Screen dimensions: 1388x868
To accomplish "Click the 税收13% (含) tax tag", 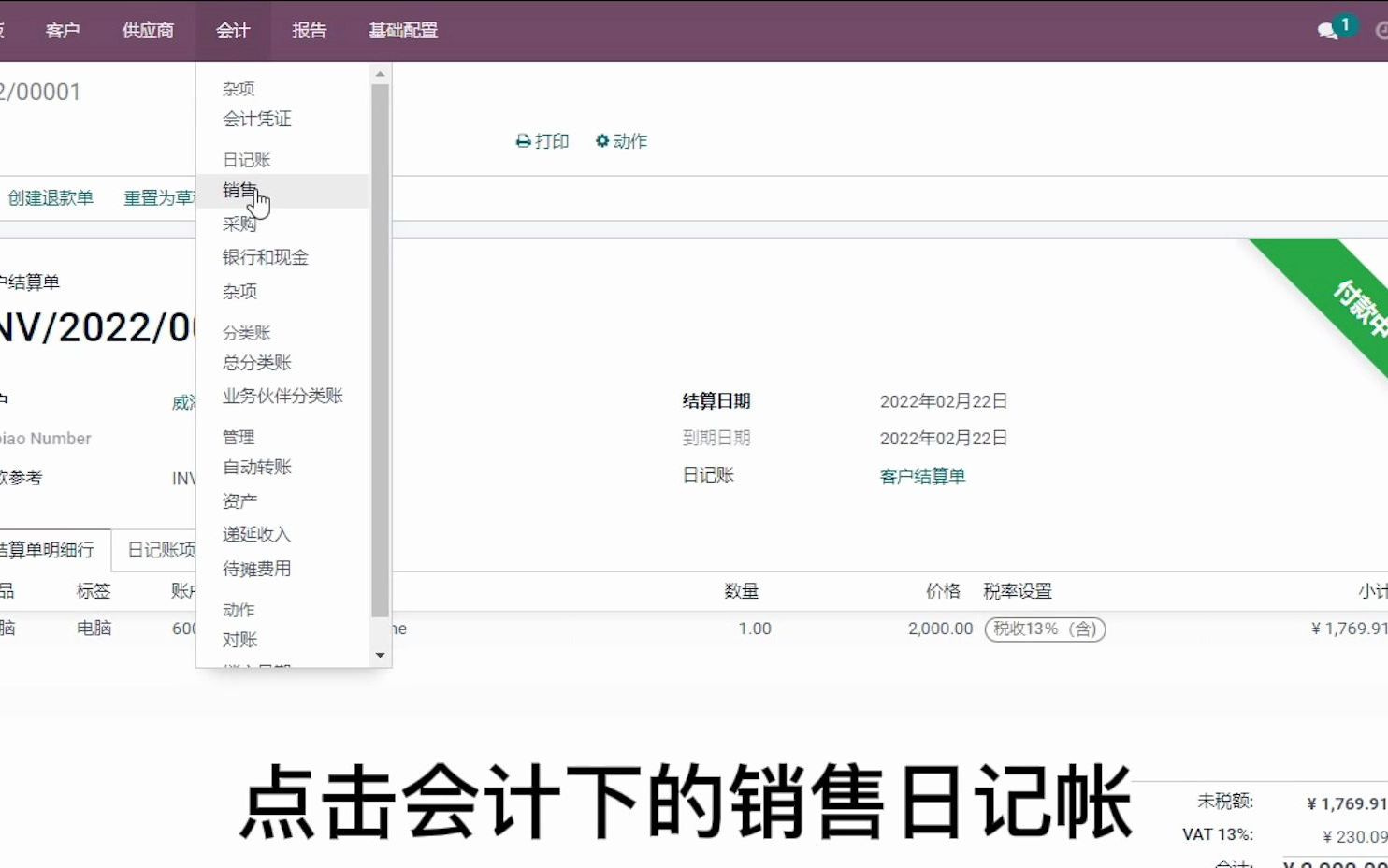I will tap(1045, 629).
